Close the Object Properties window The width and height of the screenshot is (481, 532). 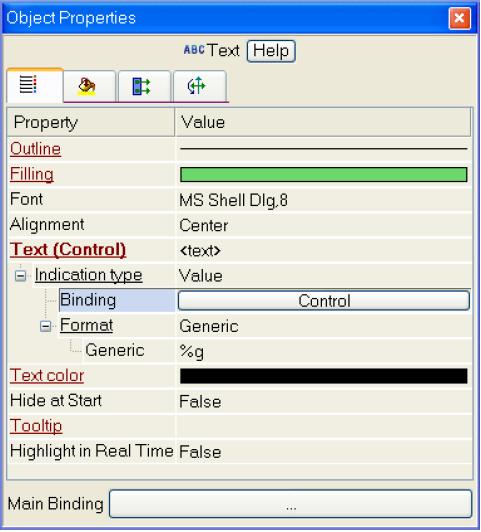pos(460,18)
